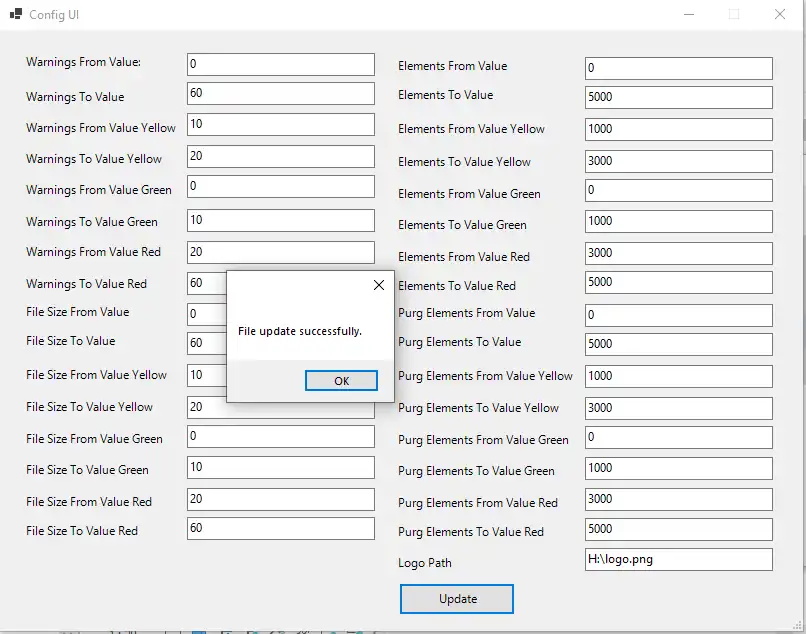Select the Warnings From Value Green field
This screenshot has width=806, height=634.
281,186
